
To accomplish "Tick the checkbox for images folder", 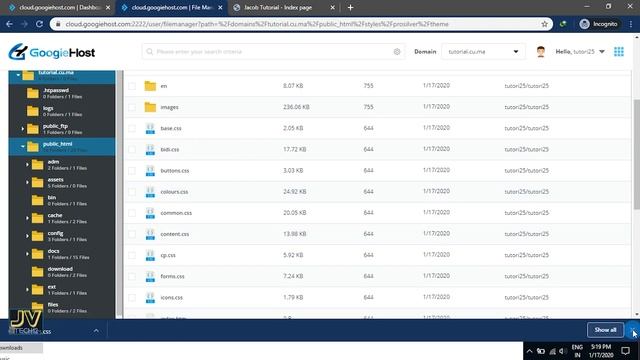I will [x=132, y=107].
